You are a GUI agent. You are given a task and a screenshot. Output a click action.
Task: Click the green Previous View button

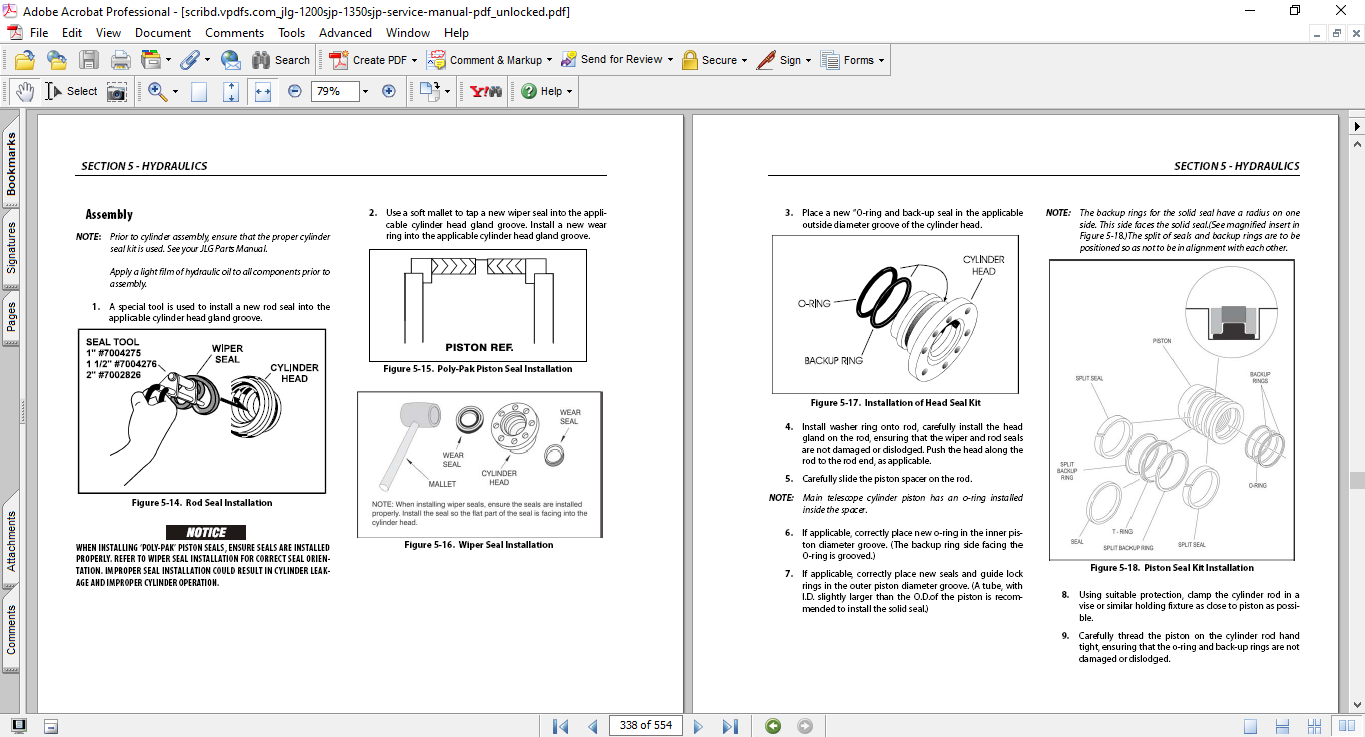point(772,726)
